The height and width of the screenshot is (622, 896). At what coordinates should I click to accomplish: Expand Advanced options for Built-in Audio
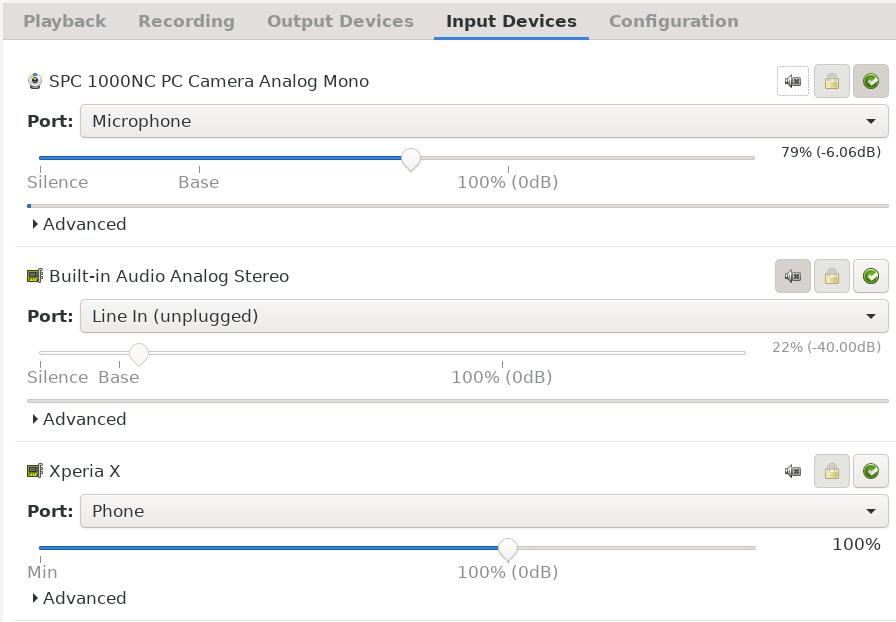[79, 419]
